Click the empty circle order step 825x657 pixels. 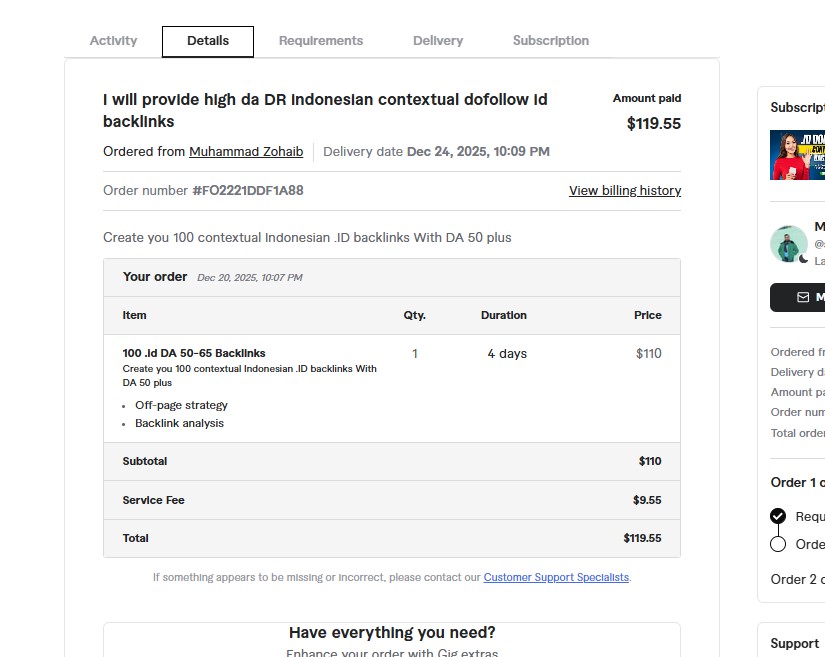[778, 544]
